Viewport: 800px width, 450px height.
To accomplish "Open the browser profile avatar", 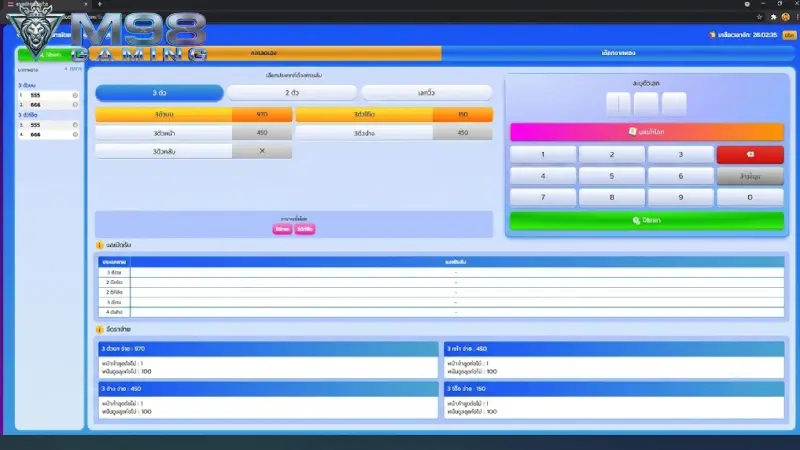I will coord(786,17).
